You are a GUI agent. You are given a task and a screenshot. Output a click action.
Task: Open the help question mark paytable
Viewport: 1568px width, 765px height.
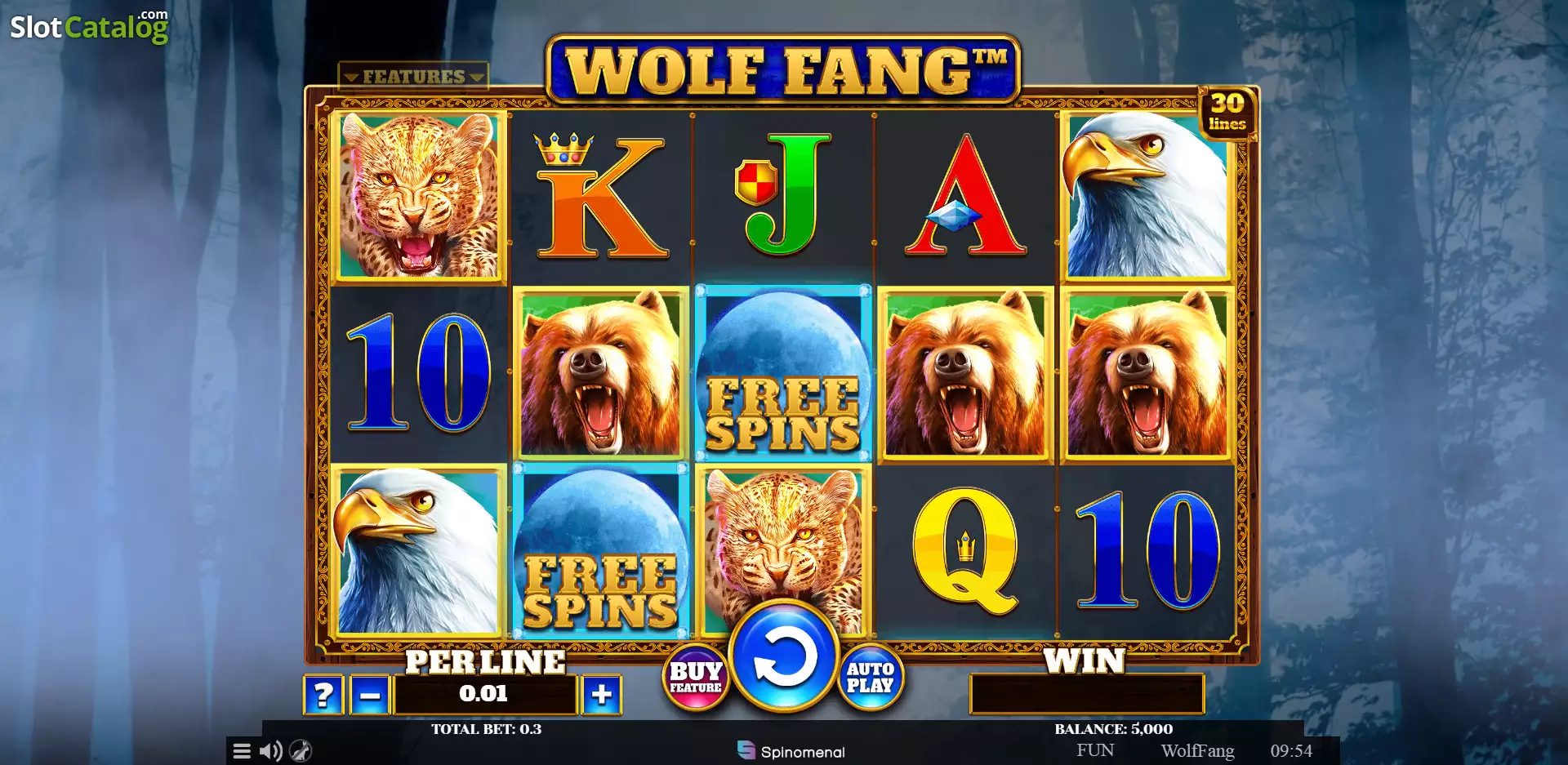pos(323,695)
